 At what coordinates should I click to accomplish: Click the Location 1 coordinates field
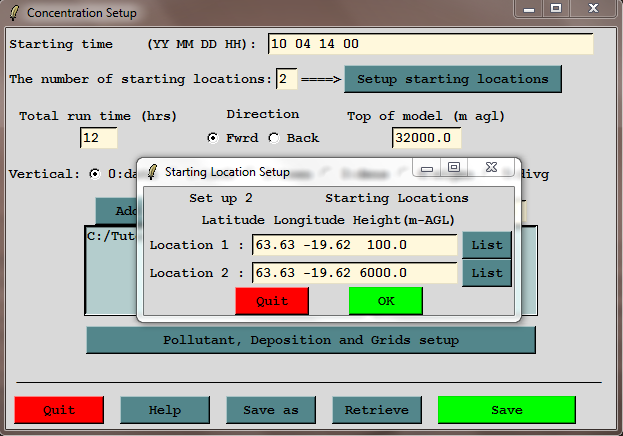point(354,245)
